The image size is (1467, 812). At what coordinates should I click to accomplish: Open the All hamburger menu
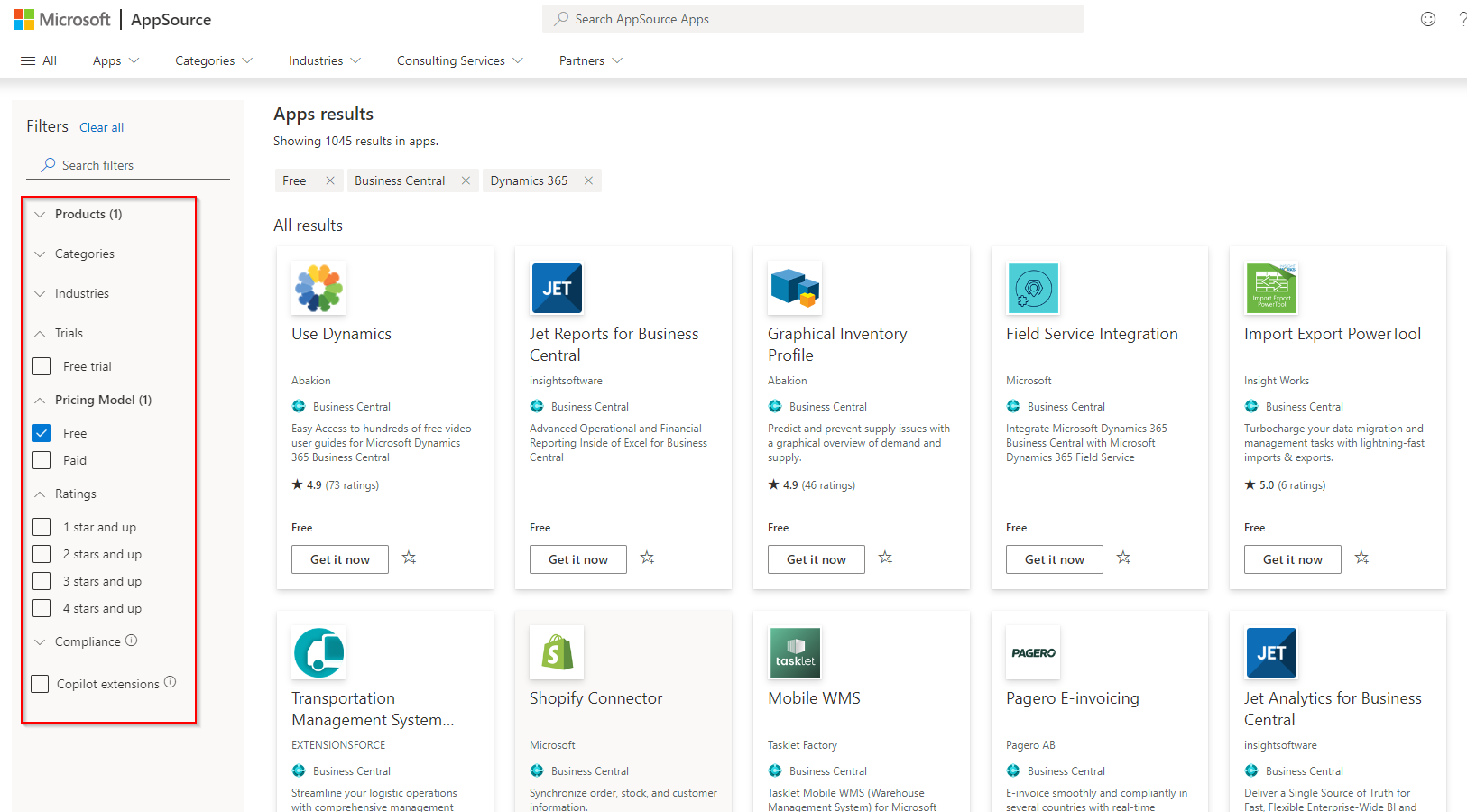point(39,60)
